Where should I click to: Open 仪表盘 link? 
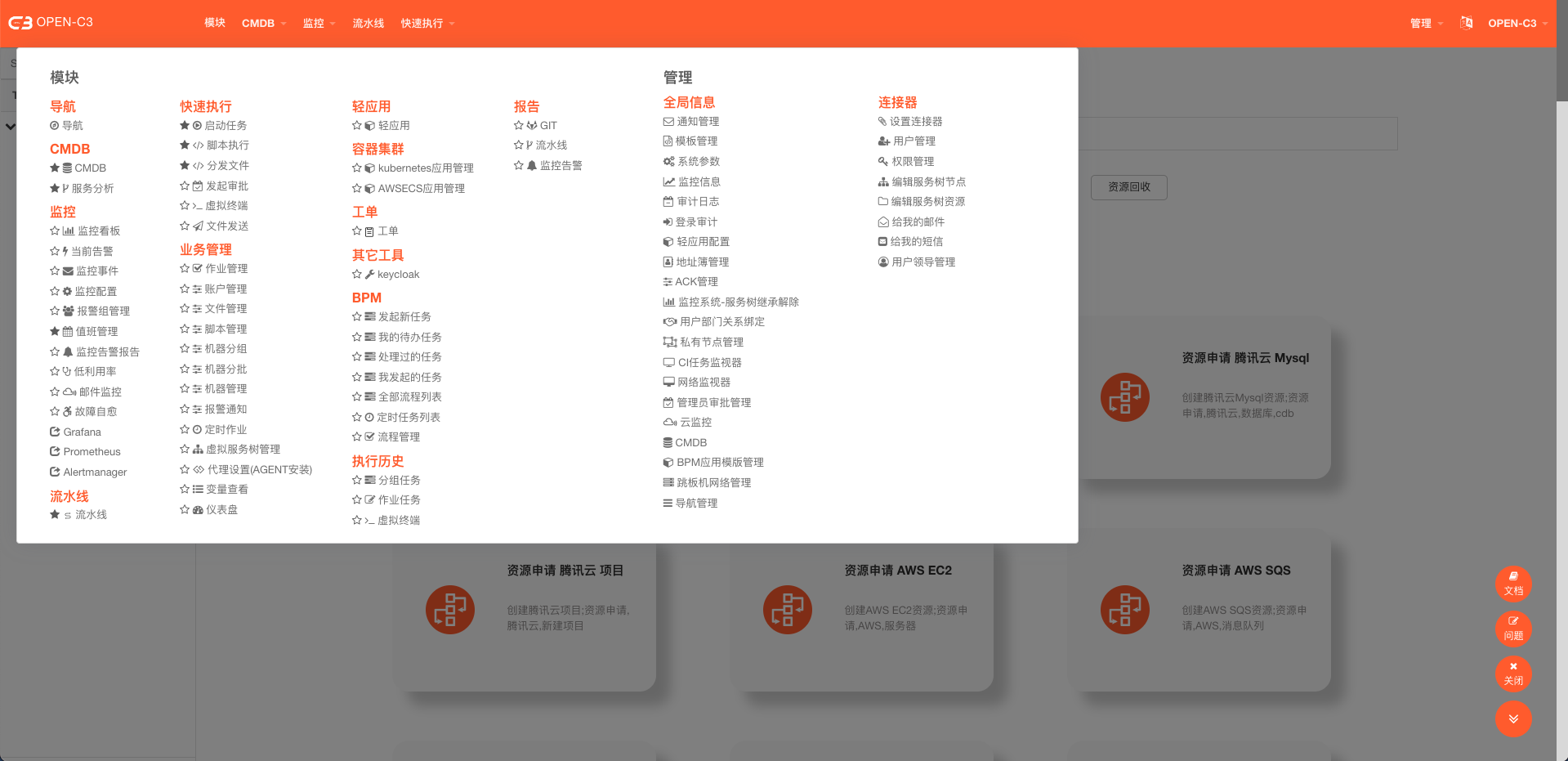click(x=221, y=509)
